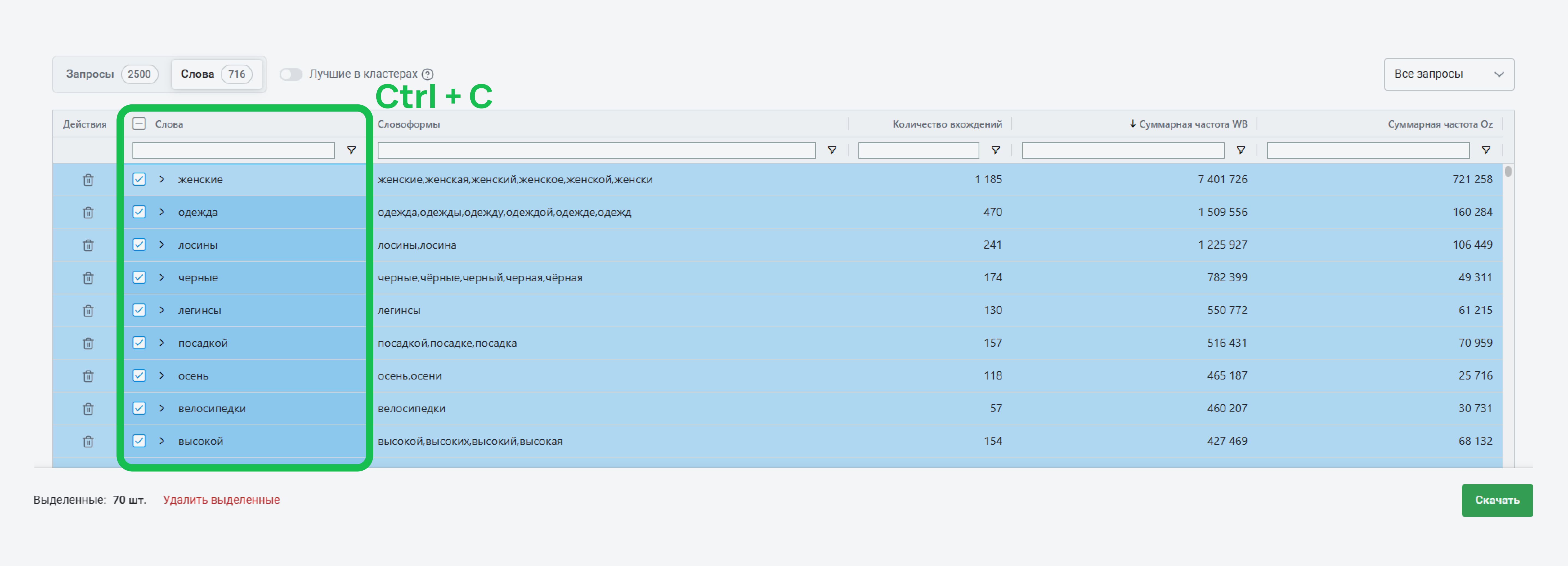1568x566 pixels.
Task: Click the value 7 401 726
Action: (1222, 180)
